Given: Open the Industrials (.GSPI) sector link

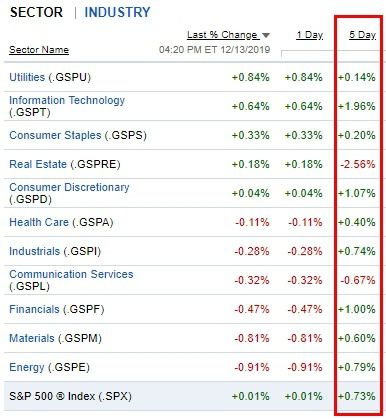Looking at the screenshot, I should point(55,251).
